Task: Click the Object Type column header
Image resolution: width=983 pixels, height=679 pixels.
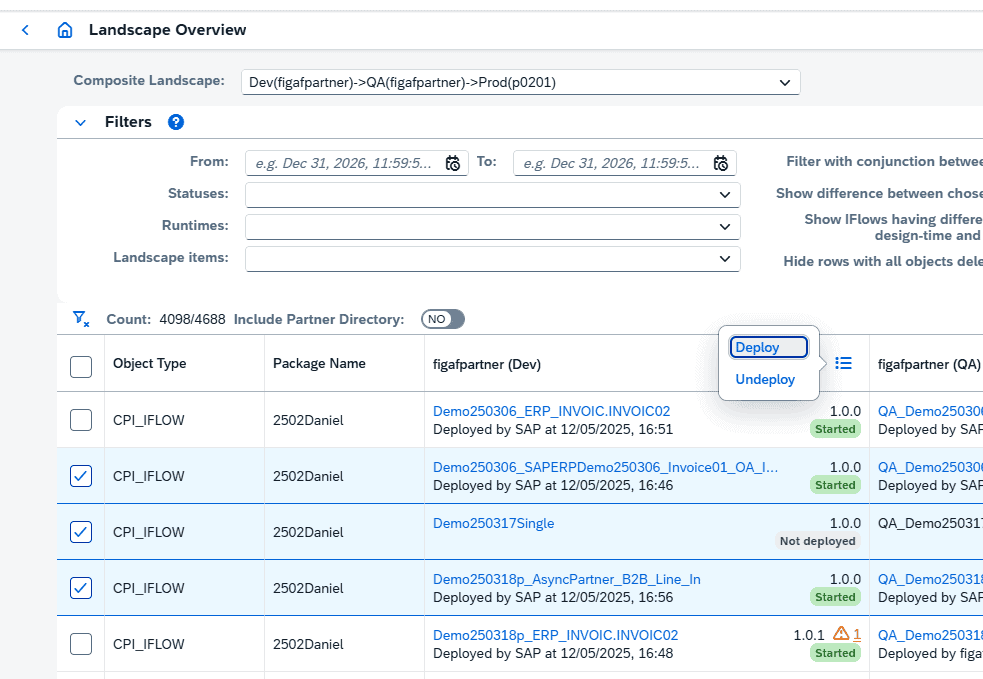Action: point(149,364)
